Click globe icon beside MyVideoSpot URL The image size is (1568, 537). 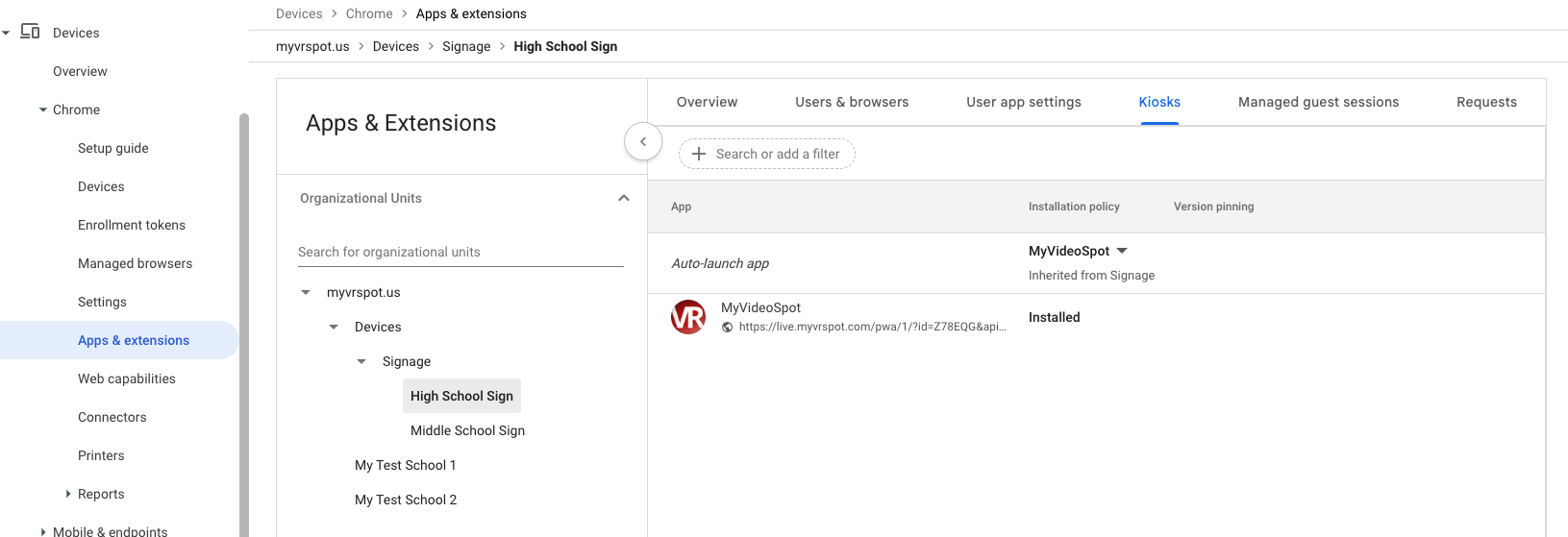pyautogui.click(x=728, y=328)
